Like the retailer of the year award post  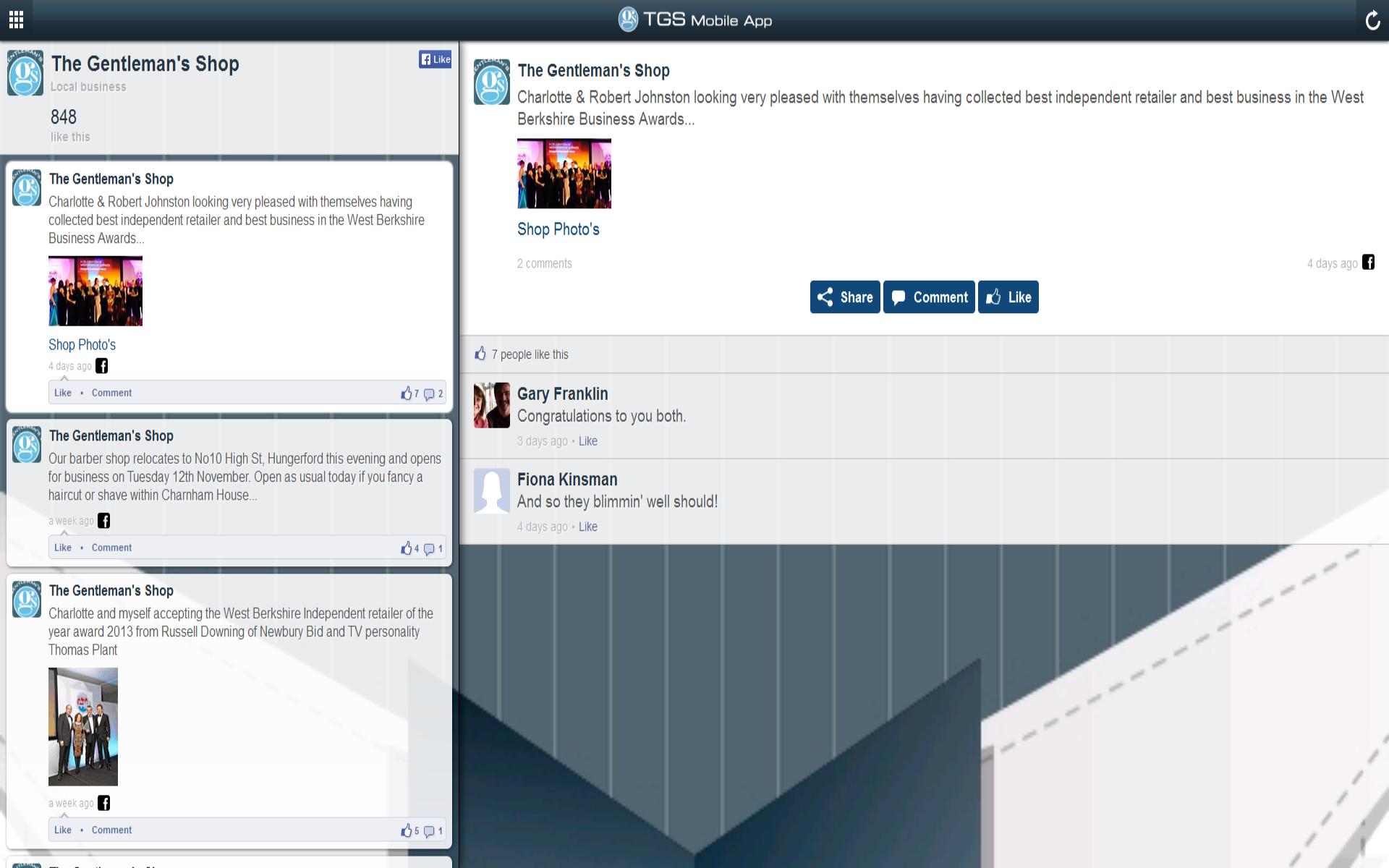coord(63,830)
